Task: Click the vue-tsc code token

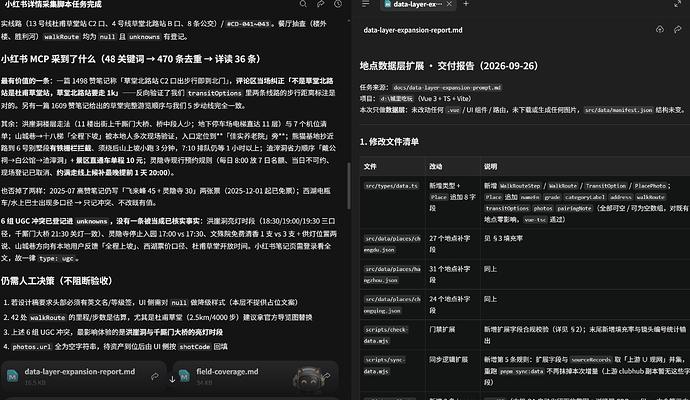Action: coord(535,220)
